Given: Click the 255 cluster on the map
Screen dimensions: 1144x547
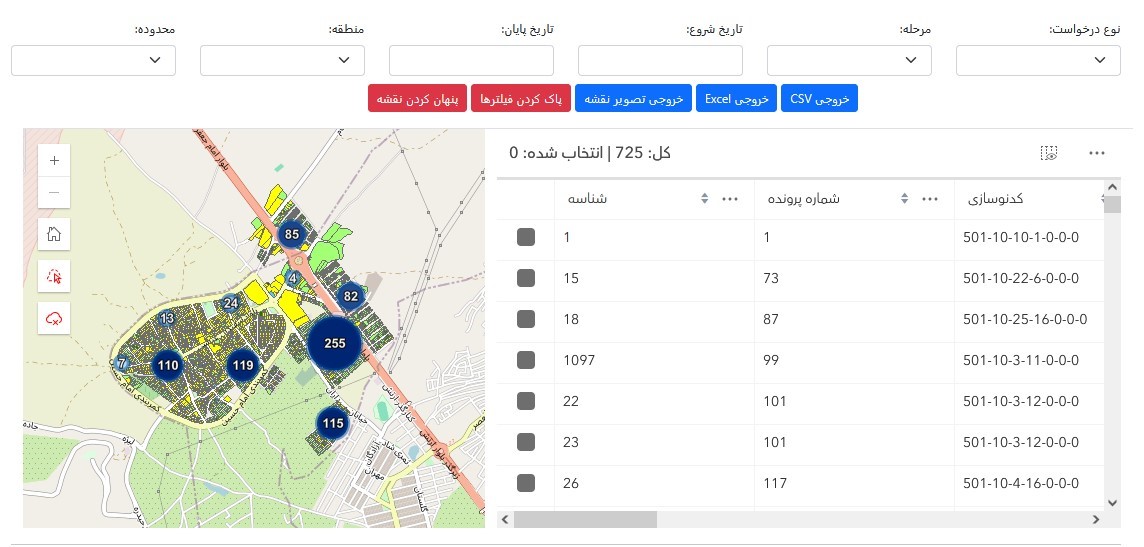Looking at the screenshot, I should pos(335,344).
